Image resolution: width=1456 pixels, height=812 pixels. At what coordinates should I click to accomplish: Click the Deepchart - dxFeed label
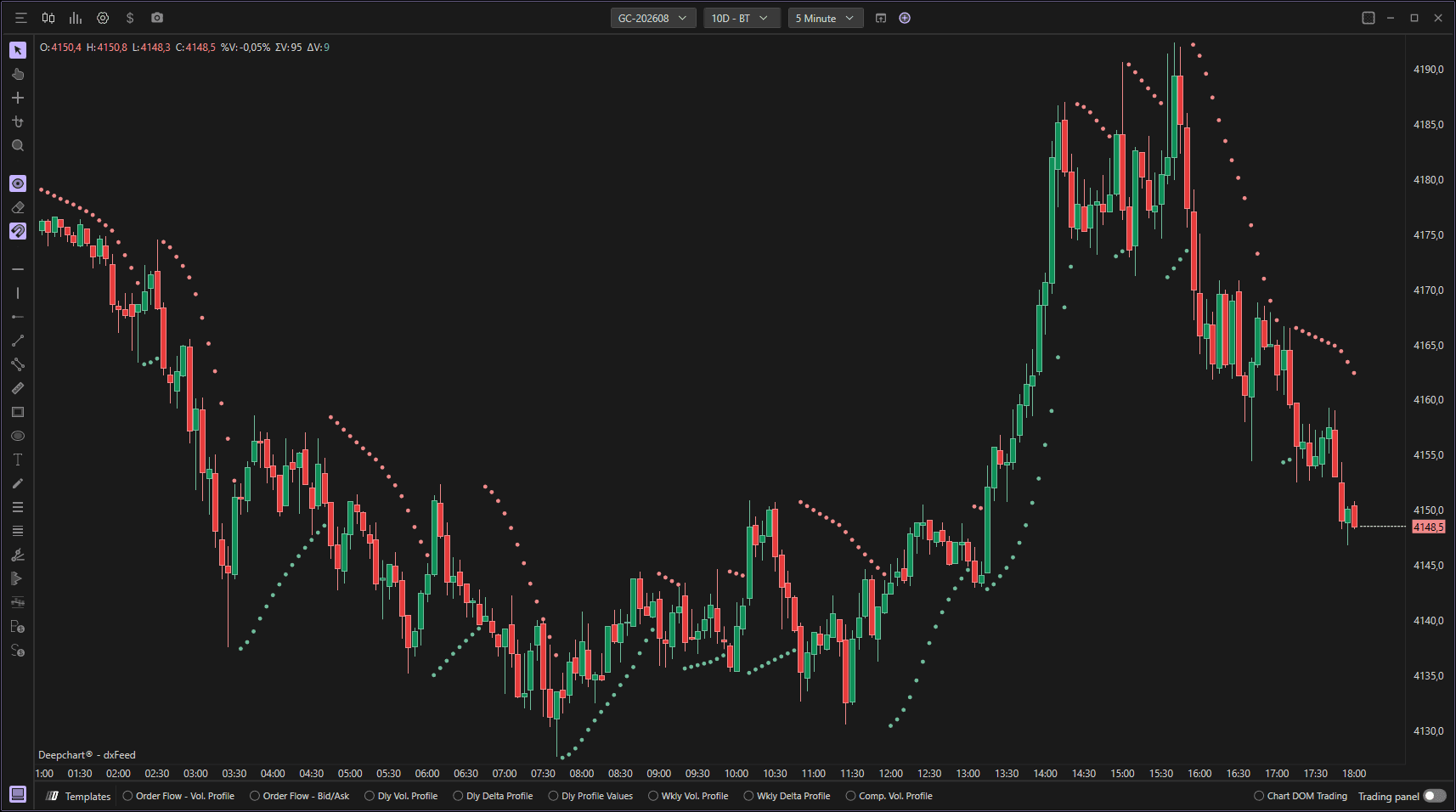click(x=87, y=755)
